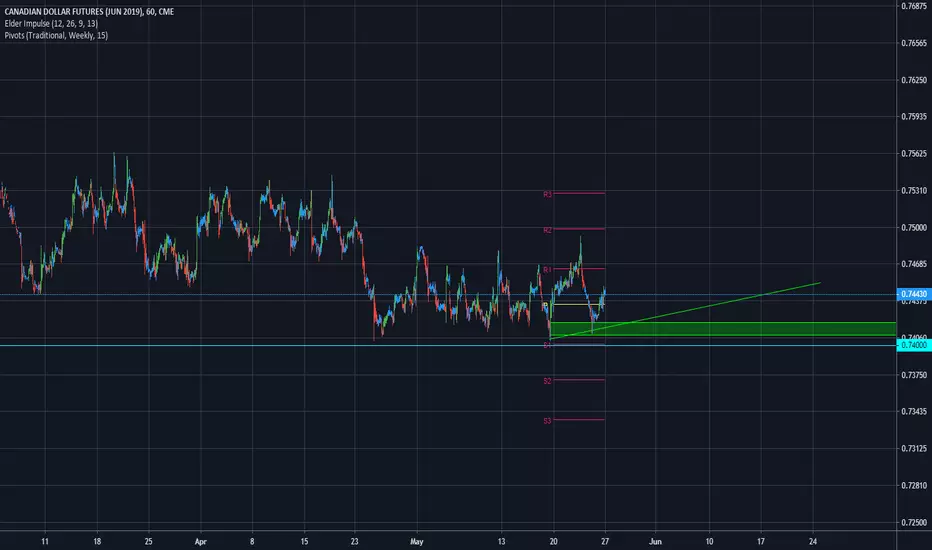The height and width of the screenshot is (550, 932).
Task: Click date 17 on the time axis
Action: point(761,542)
